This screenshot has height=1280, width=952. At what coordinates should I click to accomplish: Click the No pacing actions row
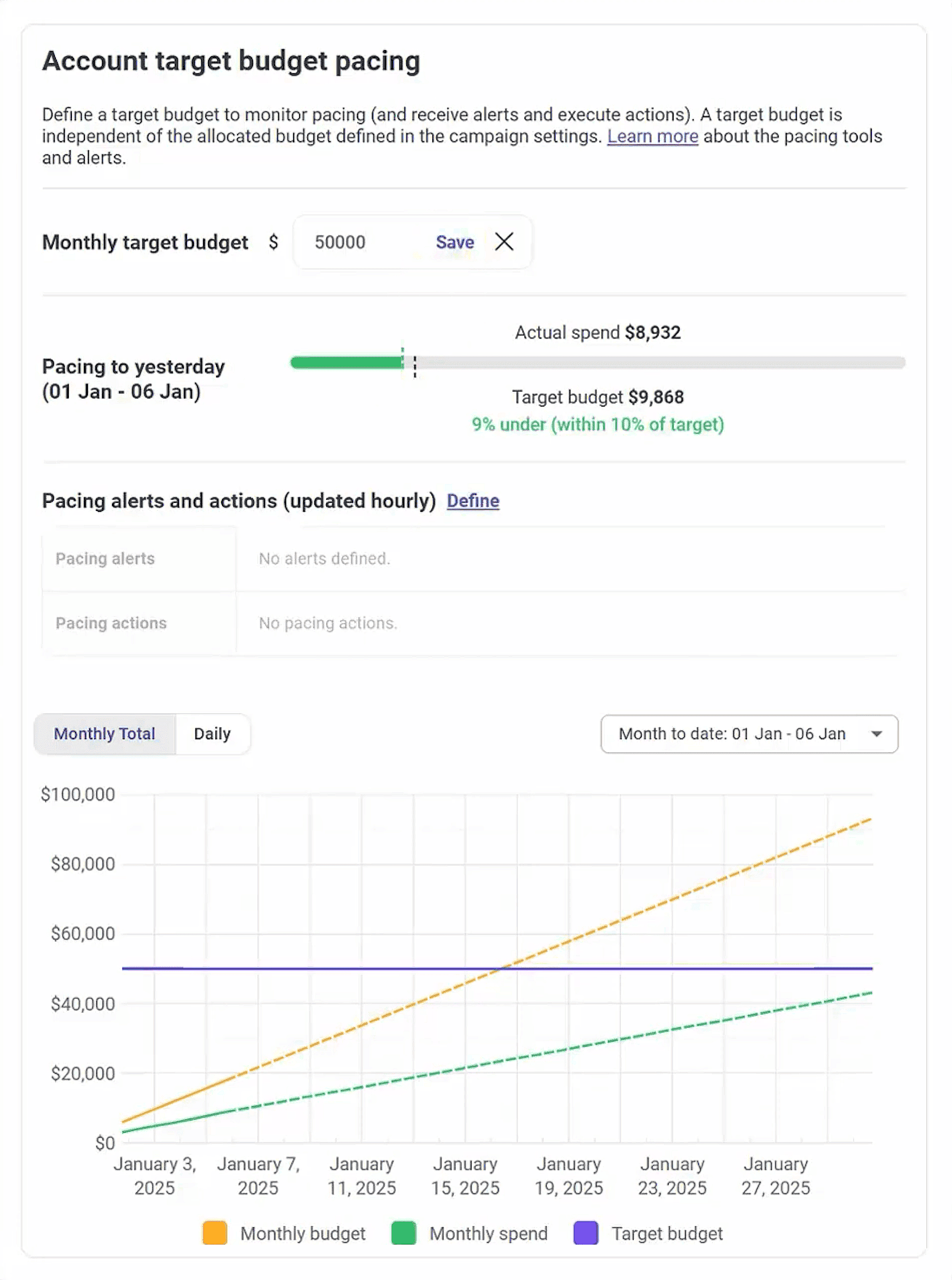click(x=327, y=623)
